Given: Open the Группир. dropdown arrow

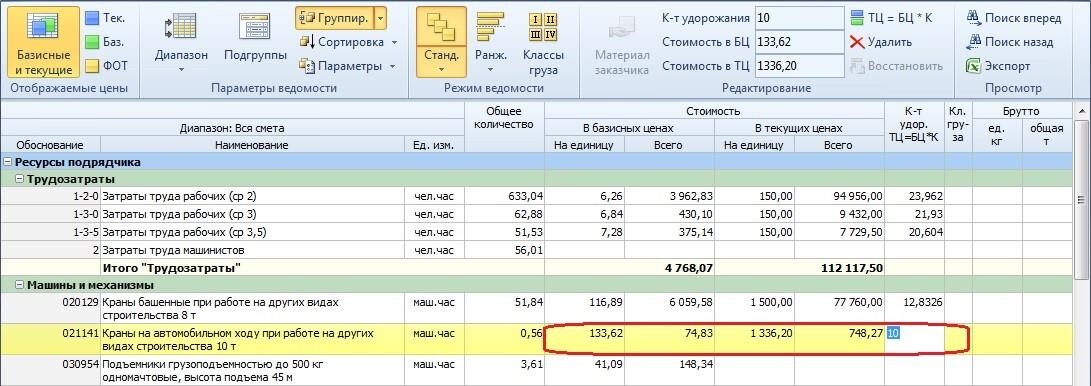Looking at the screenshot, I should point(380,18).
